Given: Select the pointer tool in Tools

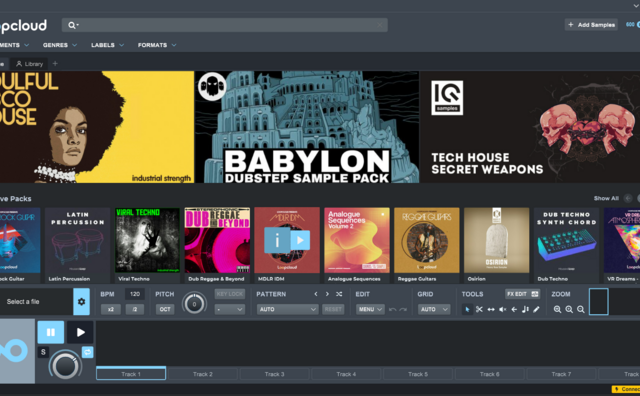Looking at the screenshot, I should click(467, 309).
